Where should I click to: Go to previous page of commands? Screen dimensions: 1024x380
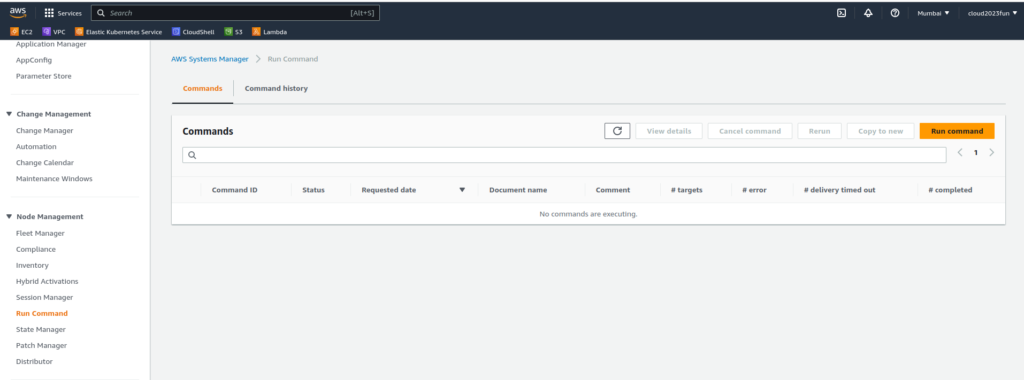point(960,152)
